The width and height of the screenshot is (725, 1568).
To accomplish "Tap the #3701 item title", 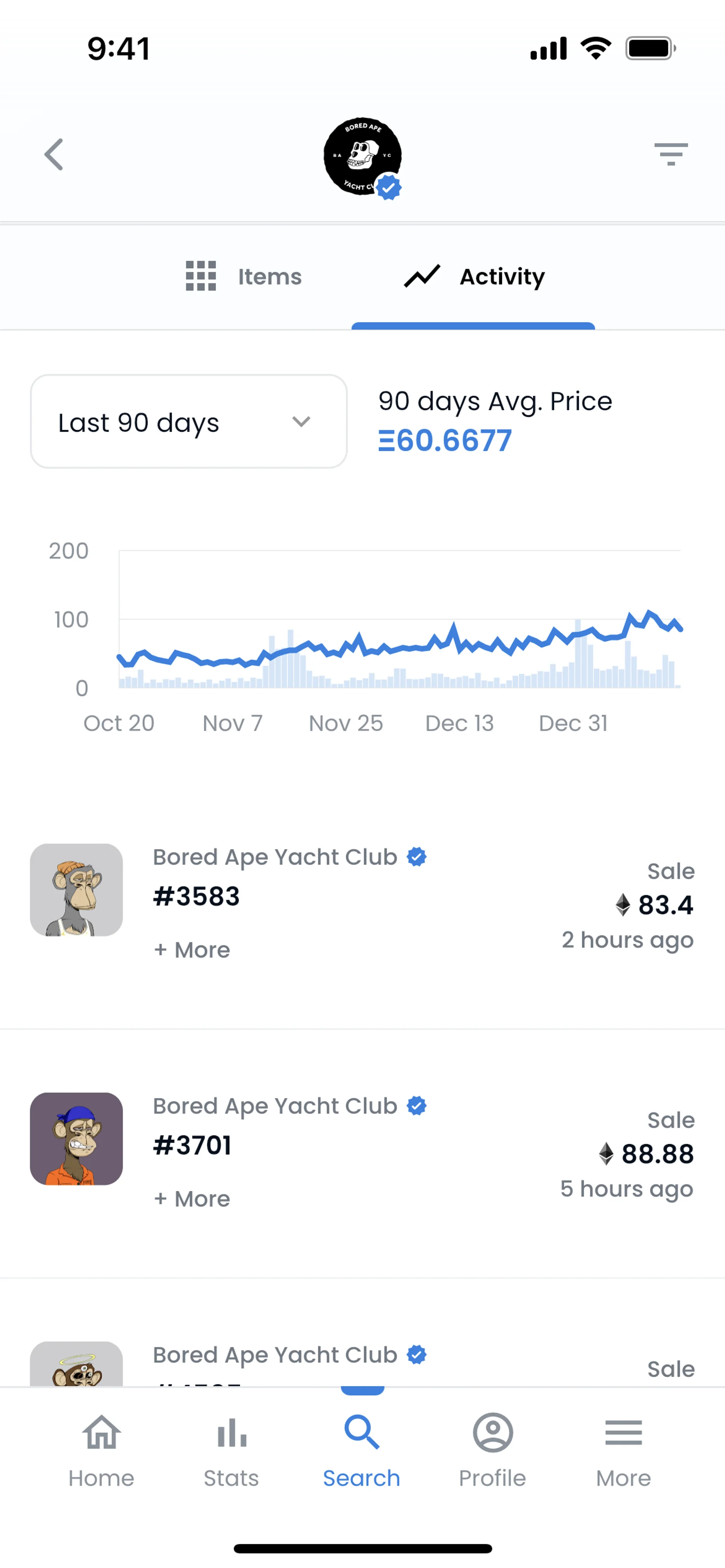I will pos(192,1146).
